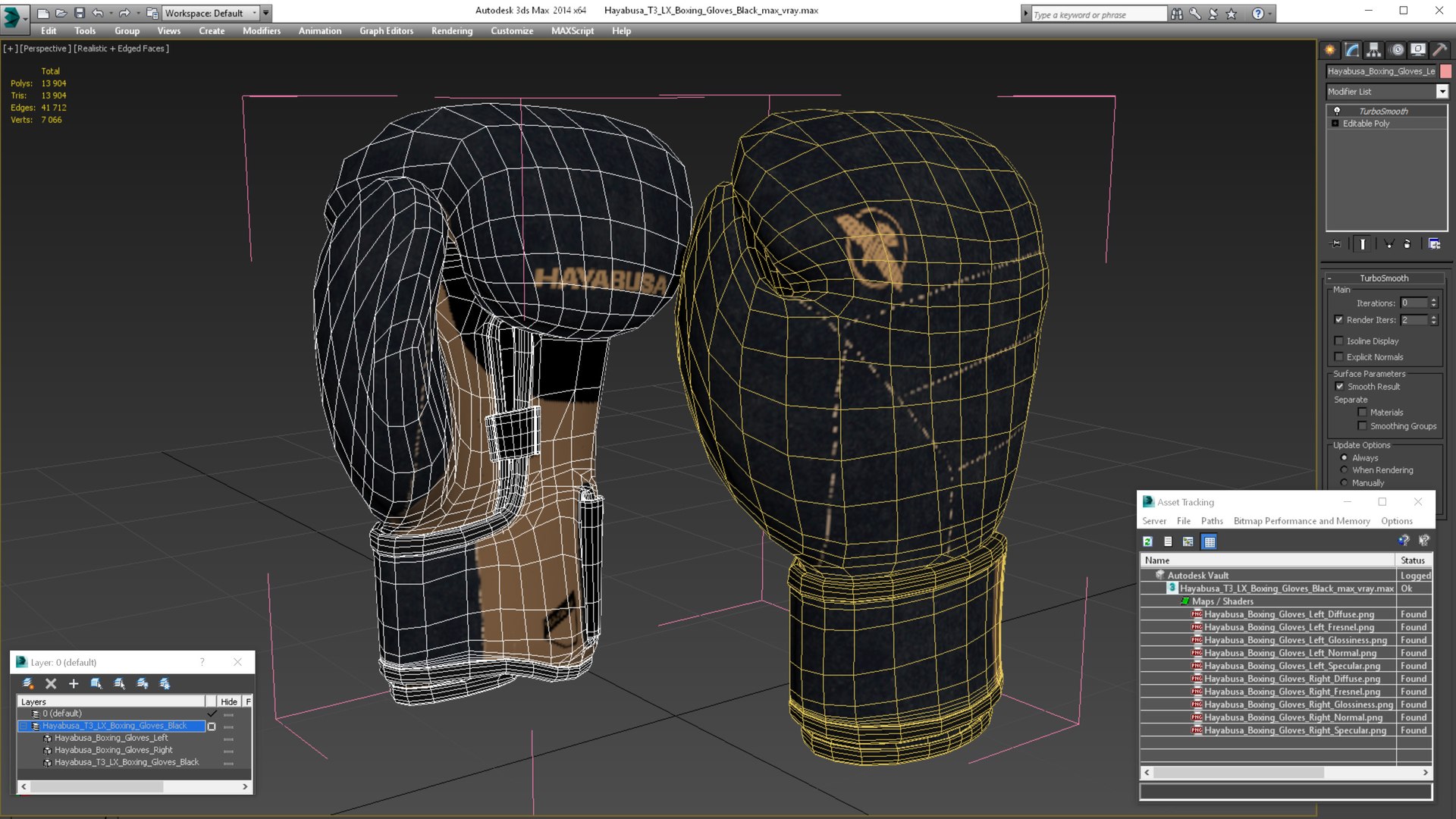Click the pink object color swatch
The image size is (1456, 819).
[1445, 71]
